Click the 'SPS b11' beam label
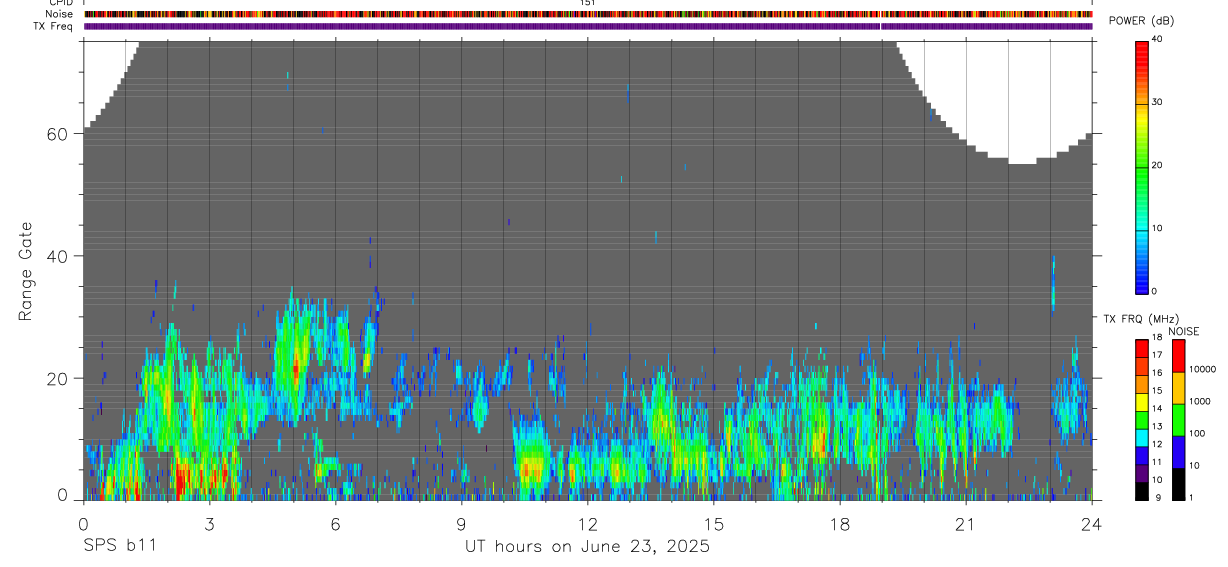 [118, 546]
